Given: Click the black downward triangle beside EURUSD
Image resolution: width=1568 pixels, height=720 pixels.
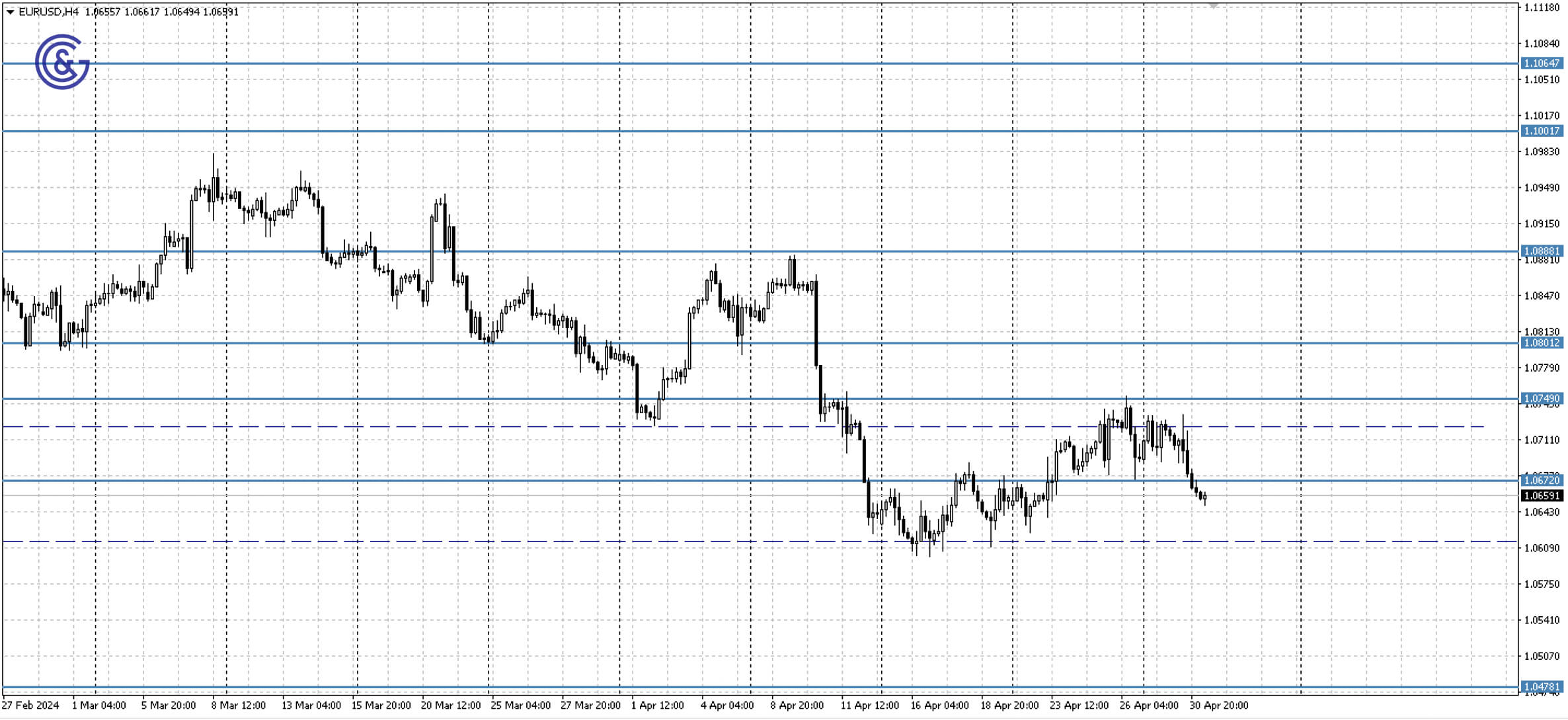Looking at the screenshot, I should click(9, 11).
